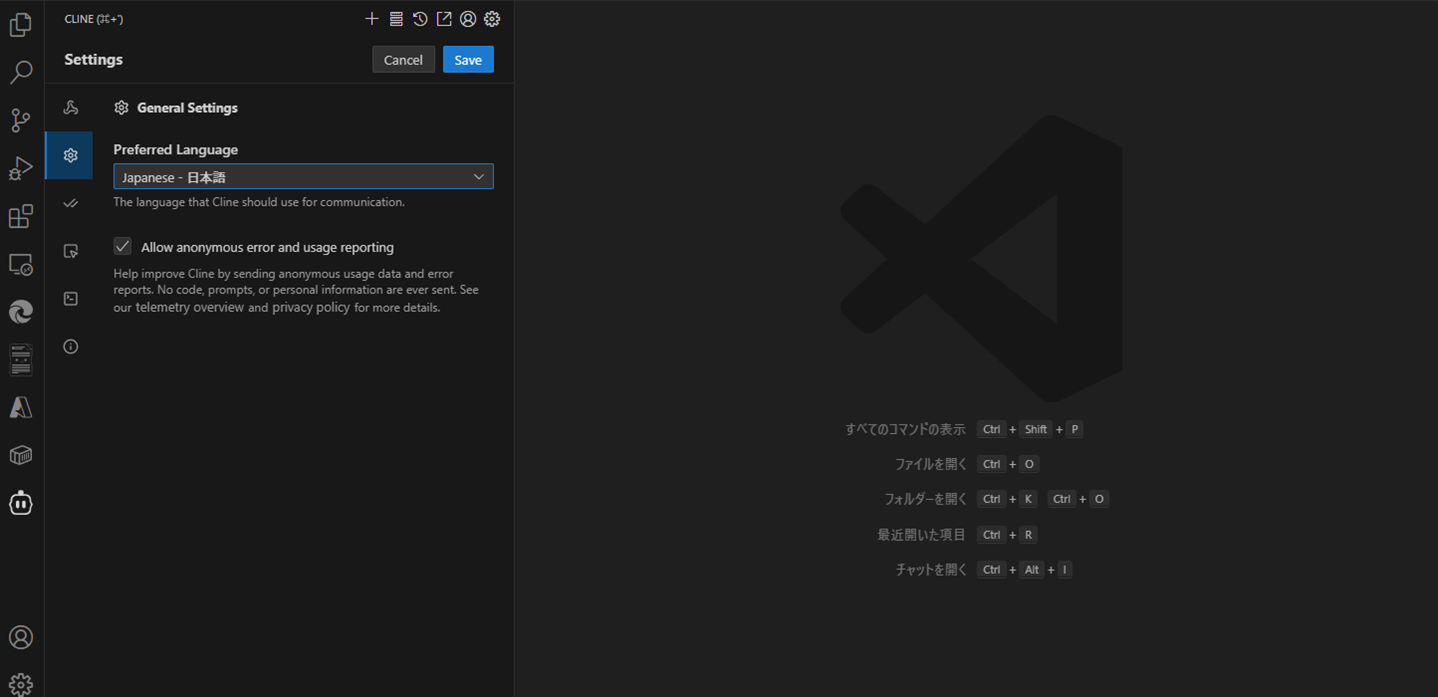Open the Accounts menu in activity bar
This screenshot has width=1438, height=697.
click(x=20, y=637)
